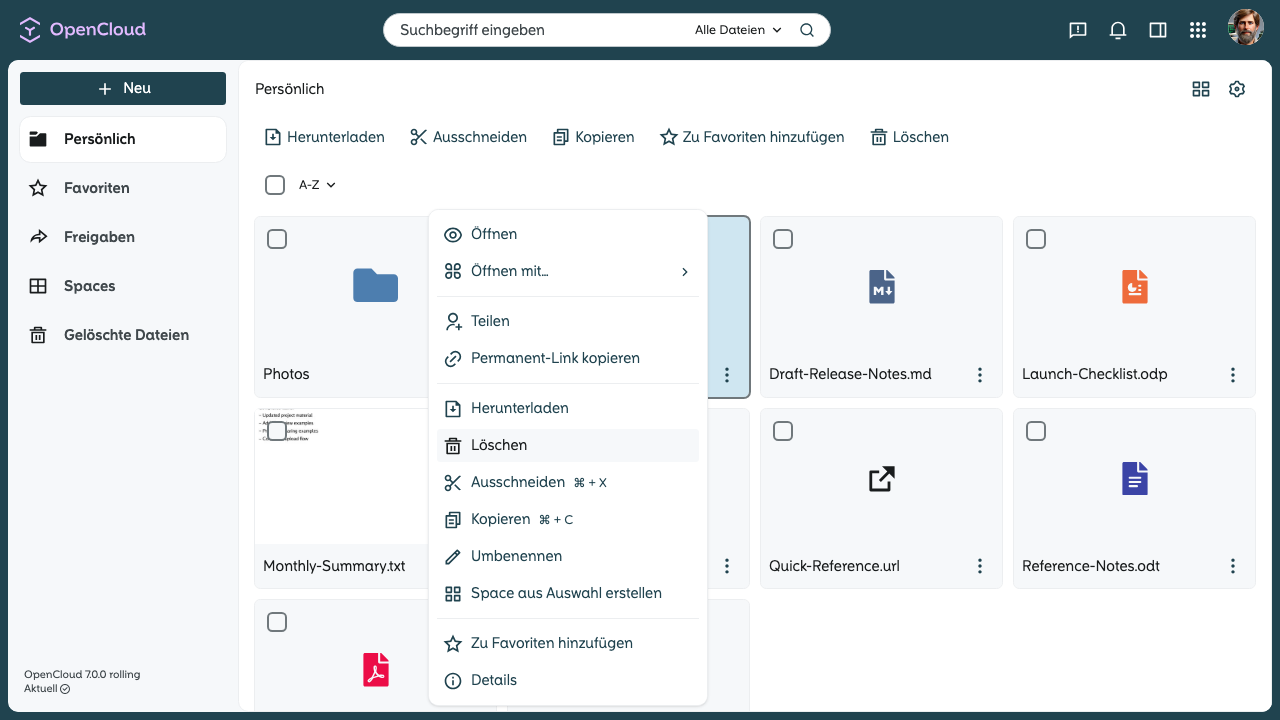1280x720 pixels.
Task: Click the search magnifier icon
Action: (807, 30)
